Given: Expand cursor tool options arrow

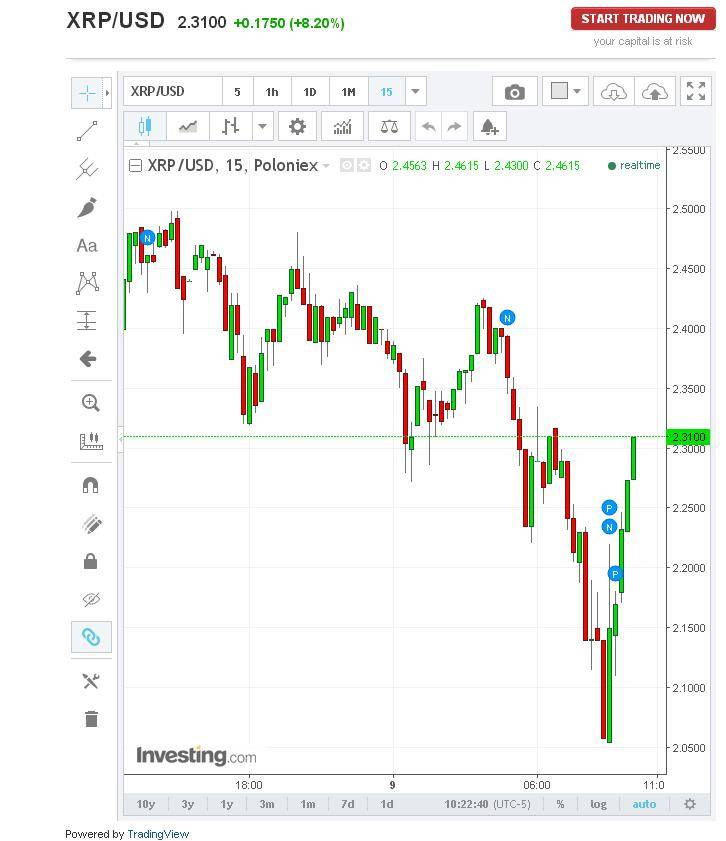Looking at the screenshot, I should 107,93.
